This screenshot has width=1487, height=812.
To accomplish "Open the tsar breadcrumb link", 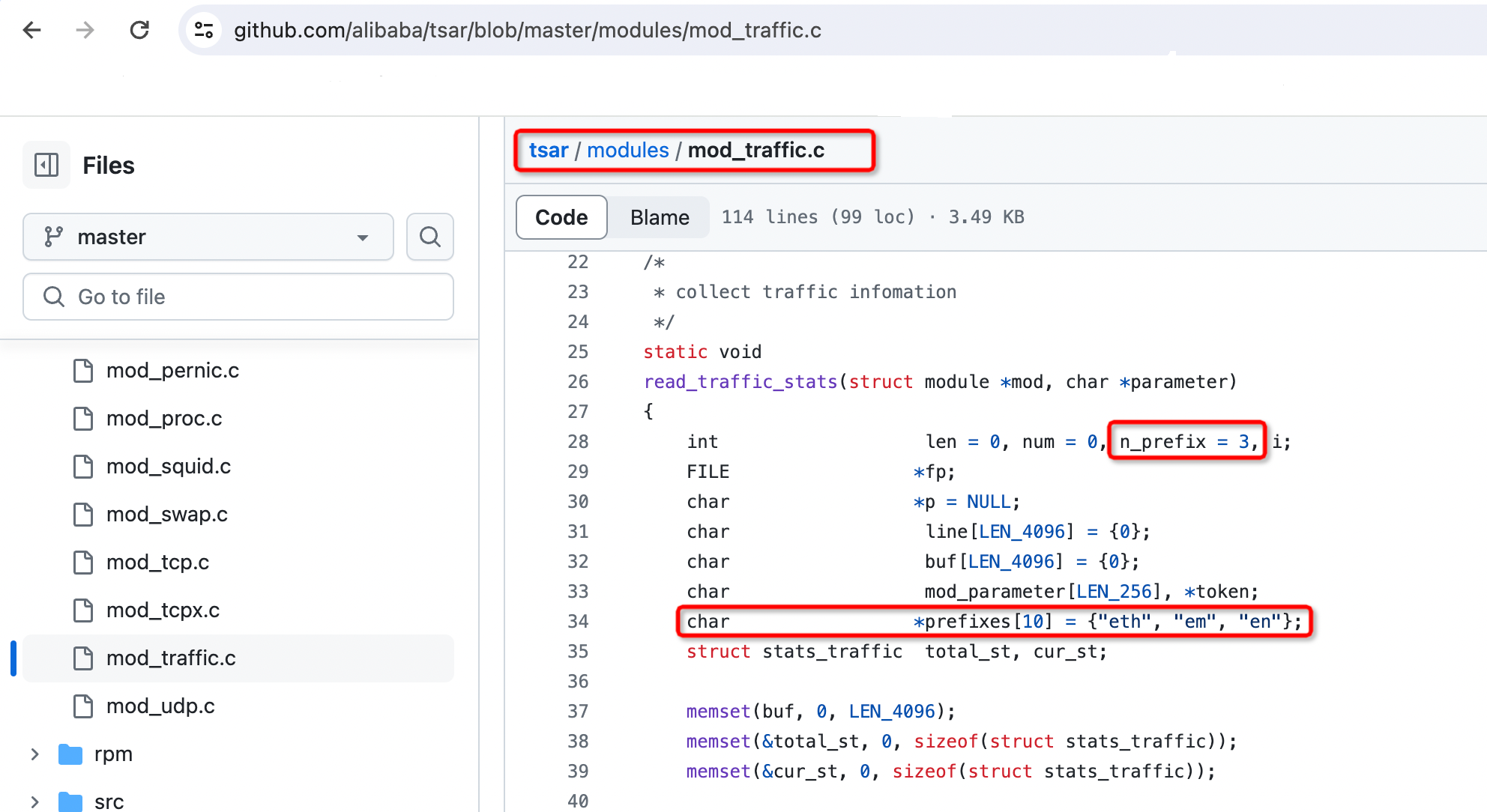I will click(549, 150).
